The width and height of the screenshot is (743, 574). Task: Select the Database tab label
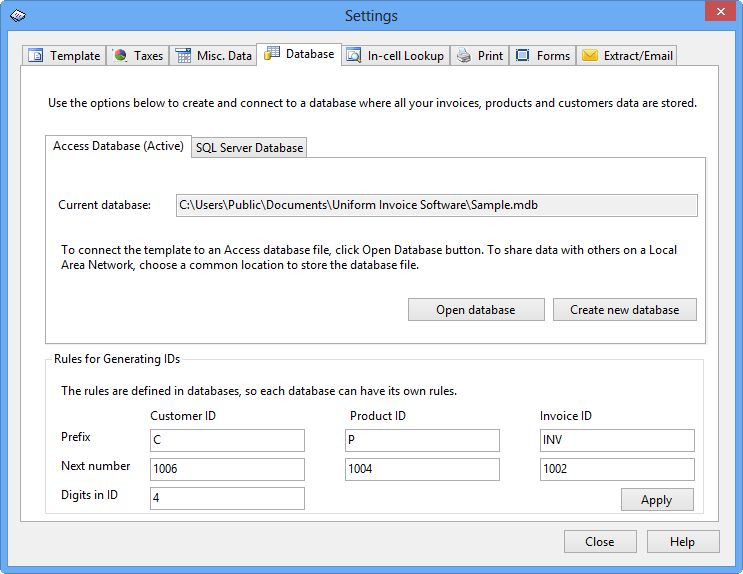pyautogui.click(x=310, y=54)
